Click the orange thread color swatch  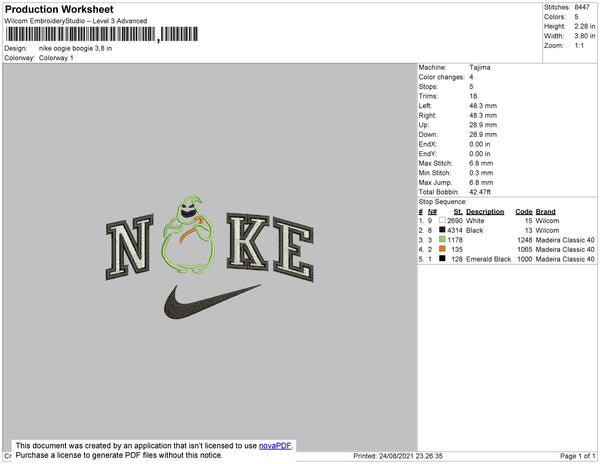[442, 249]
